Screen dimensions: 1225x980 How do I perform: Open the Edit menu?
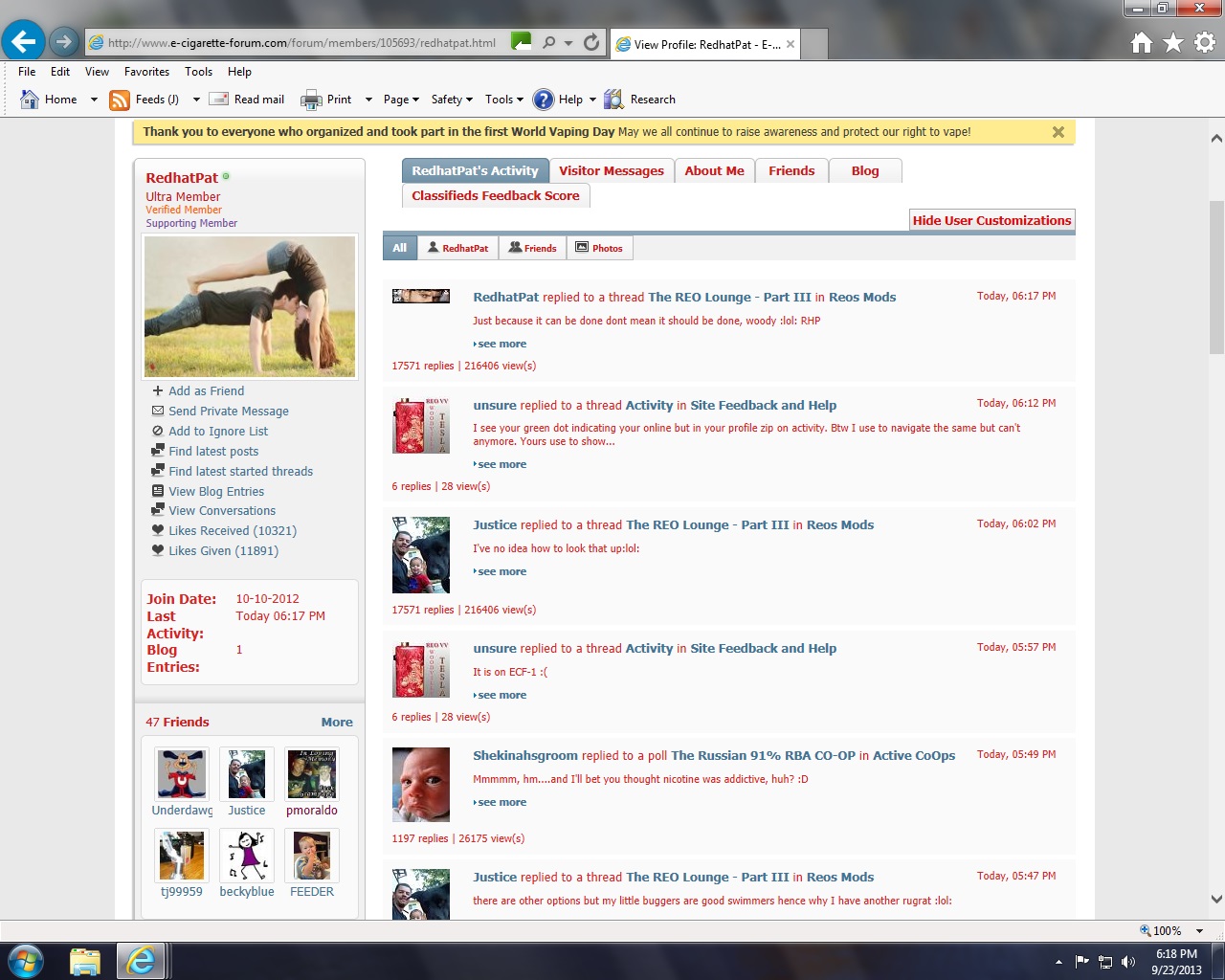tap(60, 72)
